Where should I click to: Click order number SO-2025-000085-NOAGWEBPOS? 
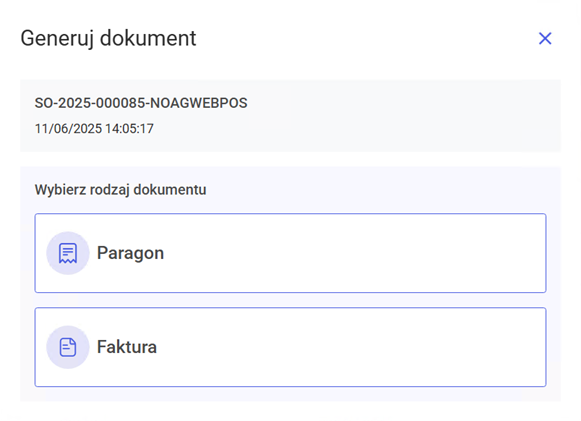(x=141, y=103)
